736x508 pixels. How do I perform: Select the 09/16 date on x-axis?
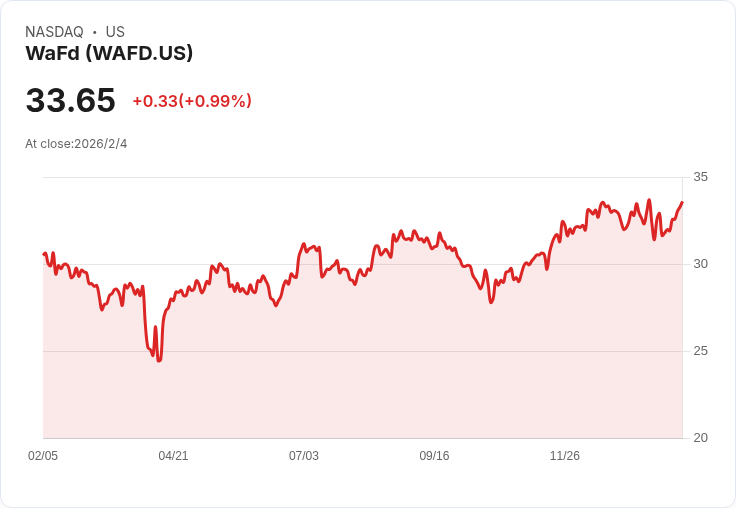(434, 456)
